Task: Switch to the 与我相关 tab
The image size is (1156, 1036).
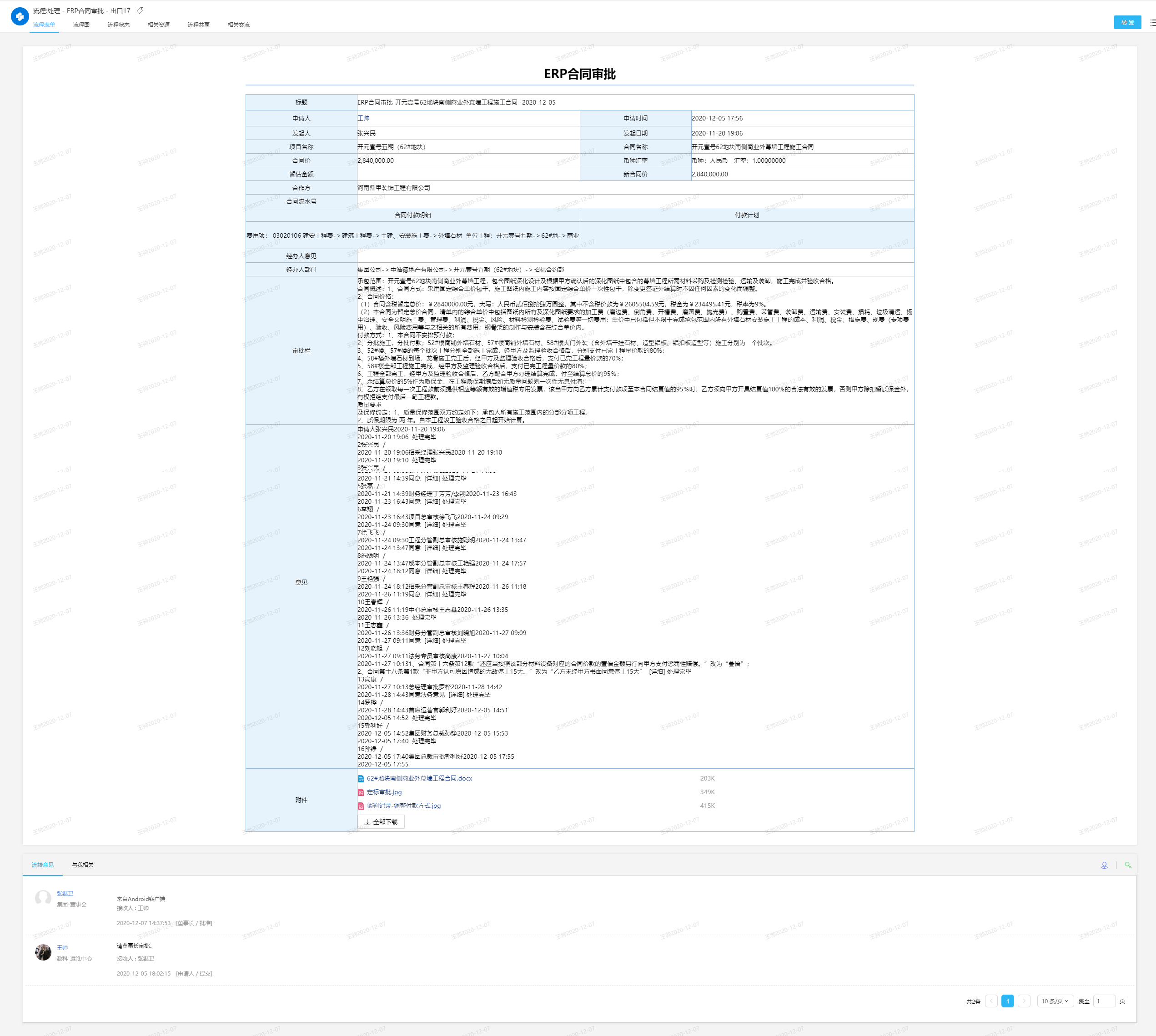Action: [83, 865]
